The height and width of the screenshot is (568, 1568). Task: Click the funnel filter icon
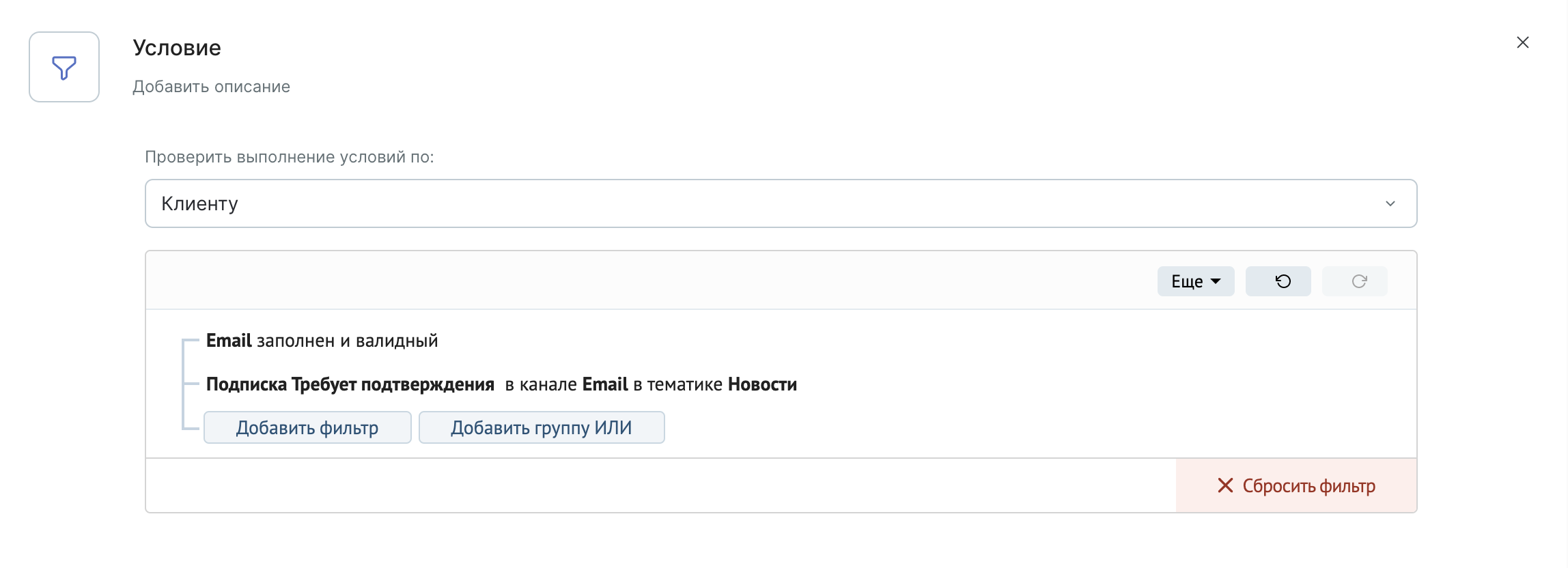pos(64,67)
